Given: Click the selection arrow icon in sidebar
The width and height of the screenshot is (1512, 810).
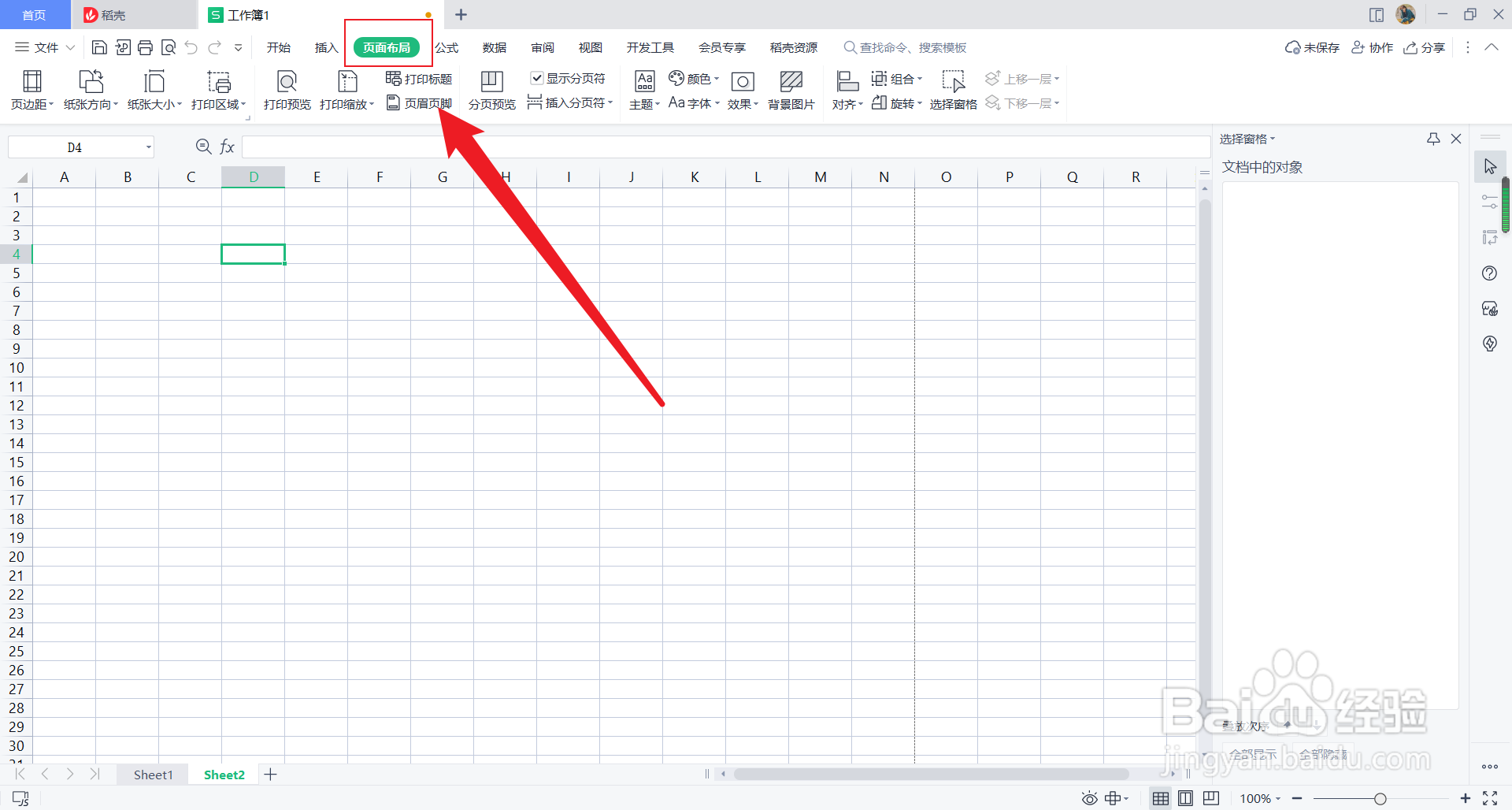Looking at the screenshot, I should (1490, 166).
